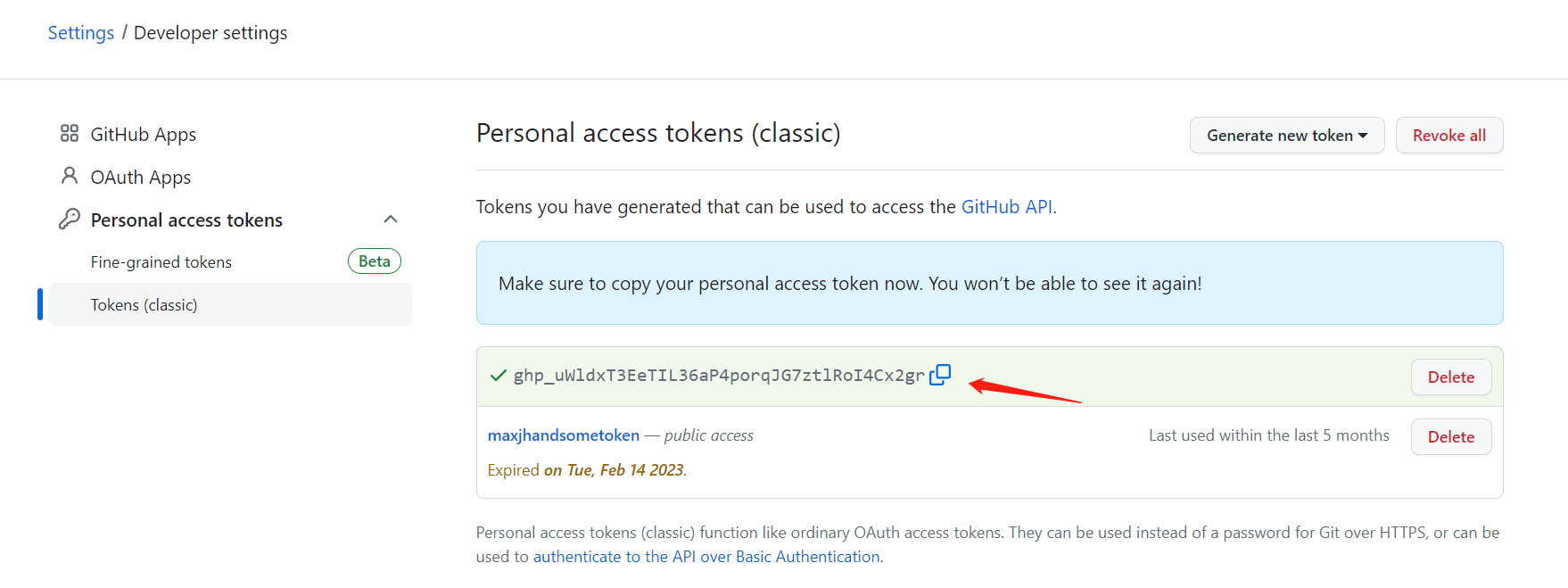Delete the maxjhandsometoken token
The width and height of the screenshot is (1568, 588).
1450,437
